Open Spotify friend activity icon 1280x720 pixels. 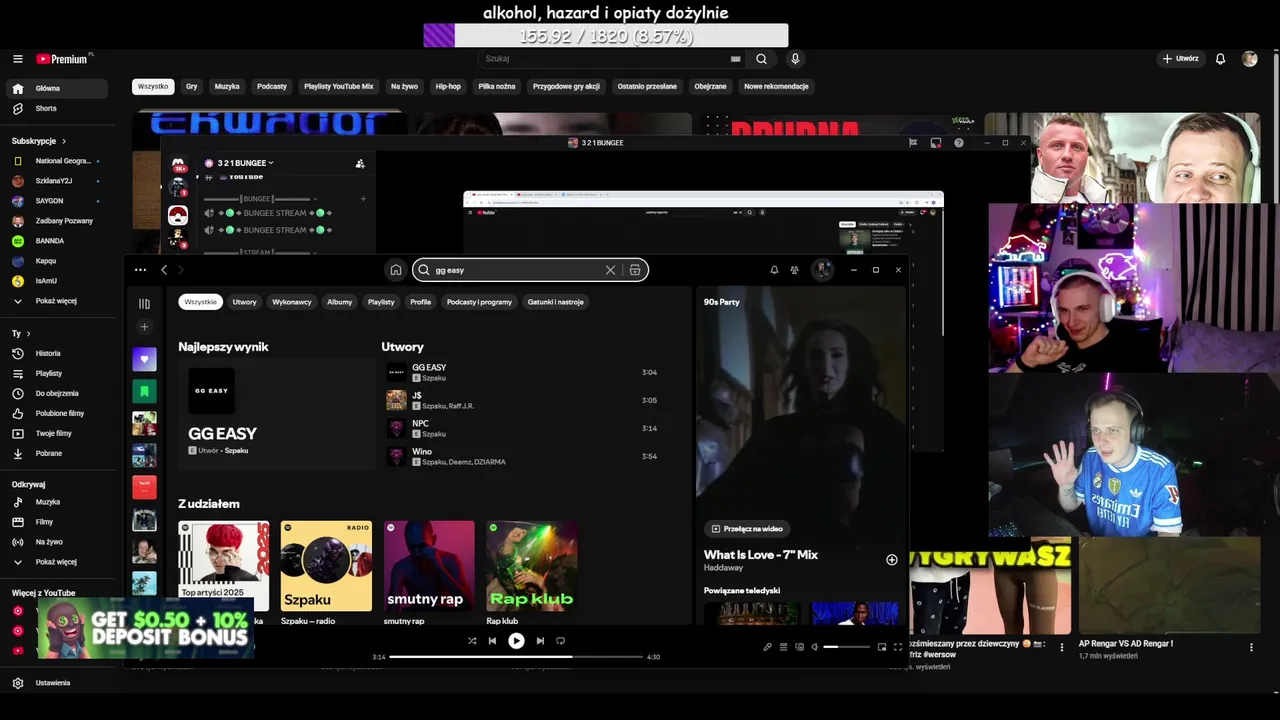pos(794,270)
